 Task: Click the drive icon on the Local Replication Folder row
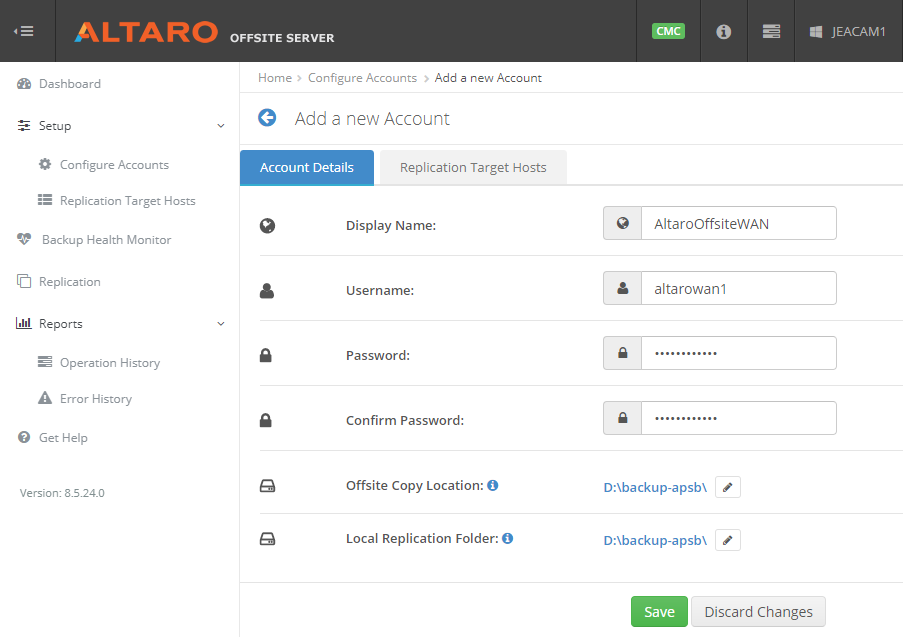(x=267, y=539)
